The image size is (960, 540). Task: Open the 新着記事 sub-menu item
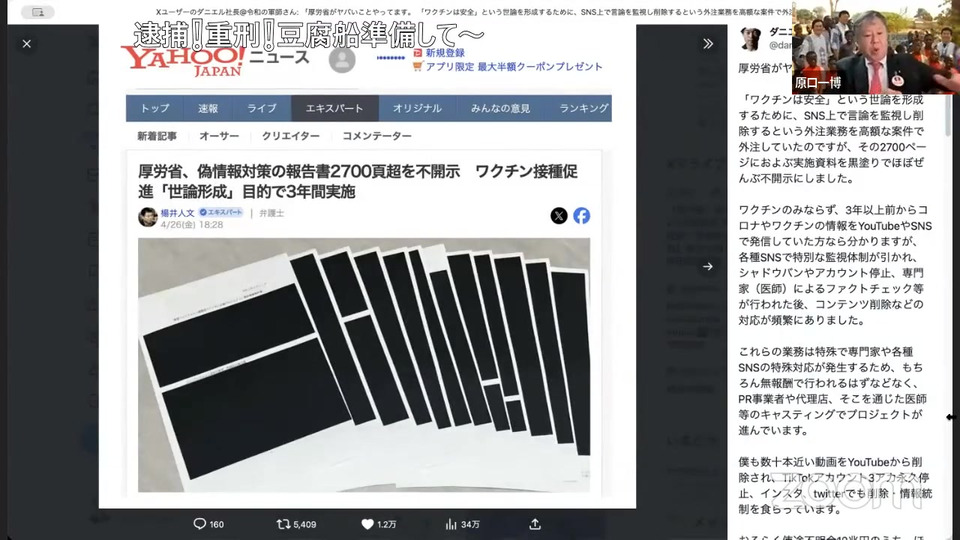click(x=157, y=136)
